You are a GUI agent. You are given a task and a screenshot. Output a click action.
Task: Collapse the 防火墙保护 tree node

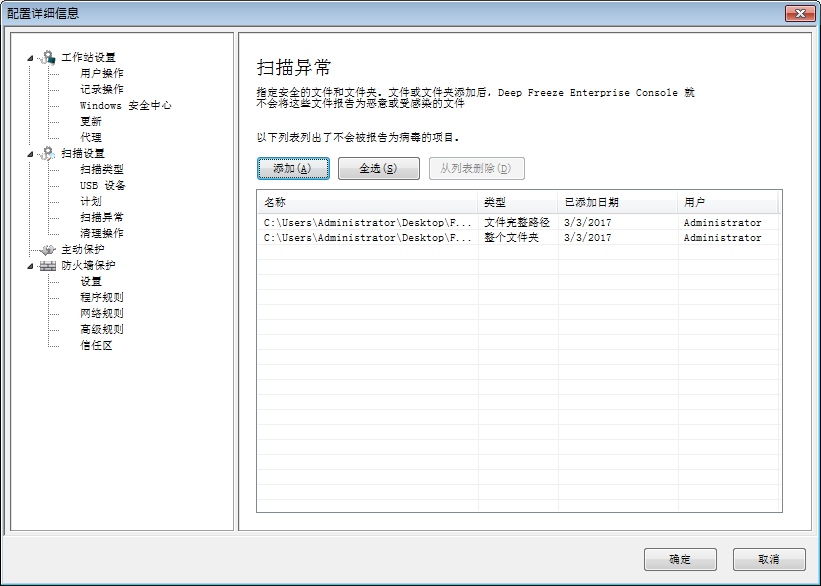31,265
